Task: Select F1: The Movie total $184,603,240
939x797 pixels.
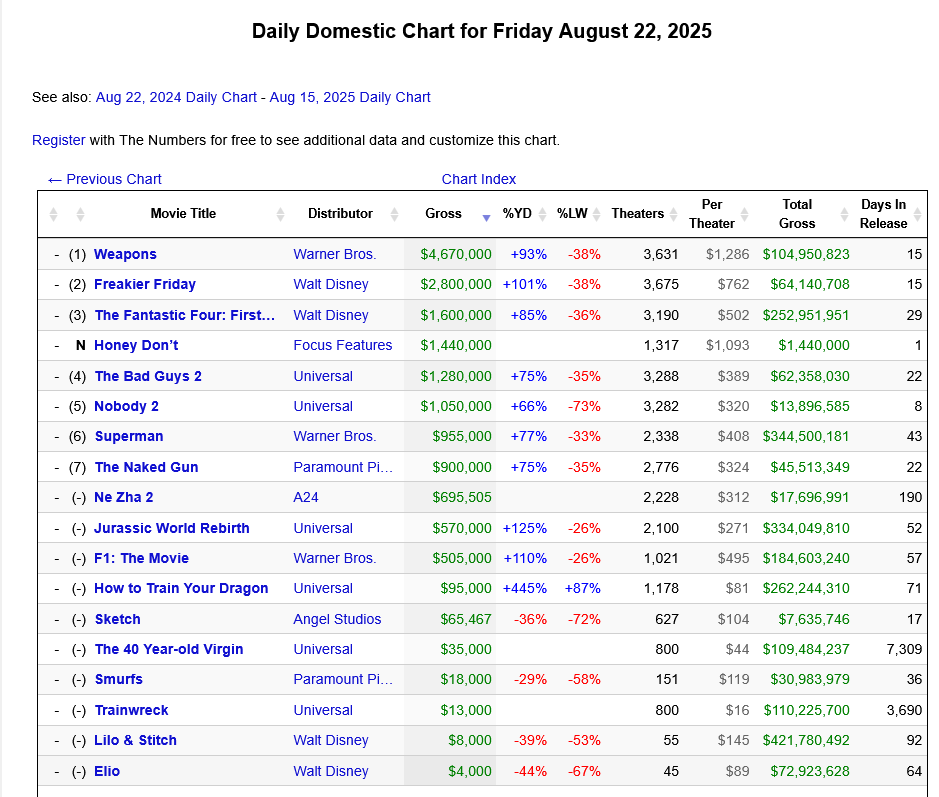Action: [805, 558]
